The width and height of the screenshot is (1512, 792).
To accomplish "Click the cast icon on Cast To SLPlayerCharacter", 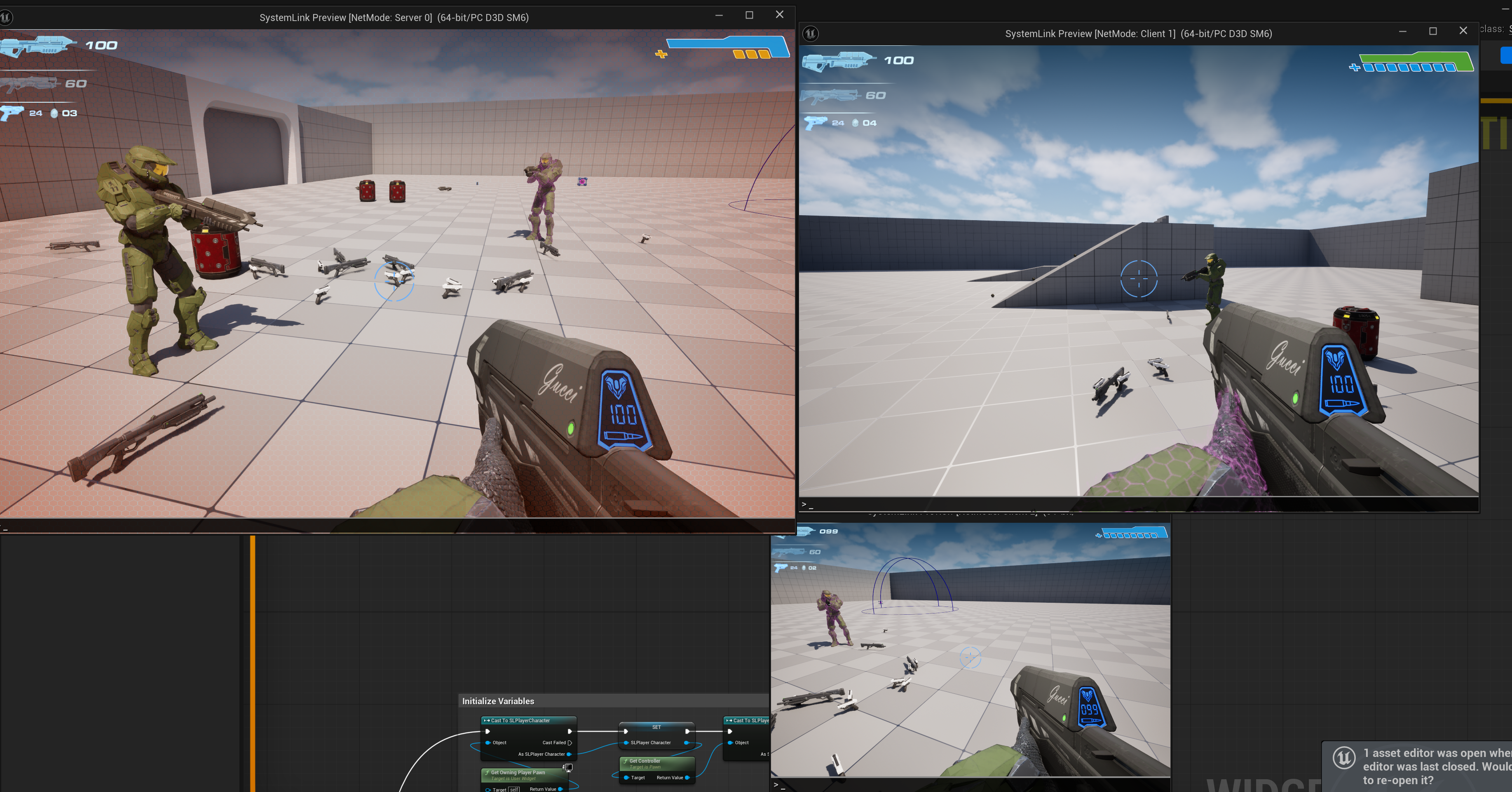I will point(487,720).
